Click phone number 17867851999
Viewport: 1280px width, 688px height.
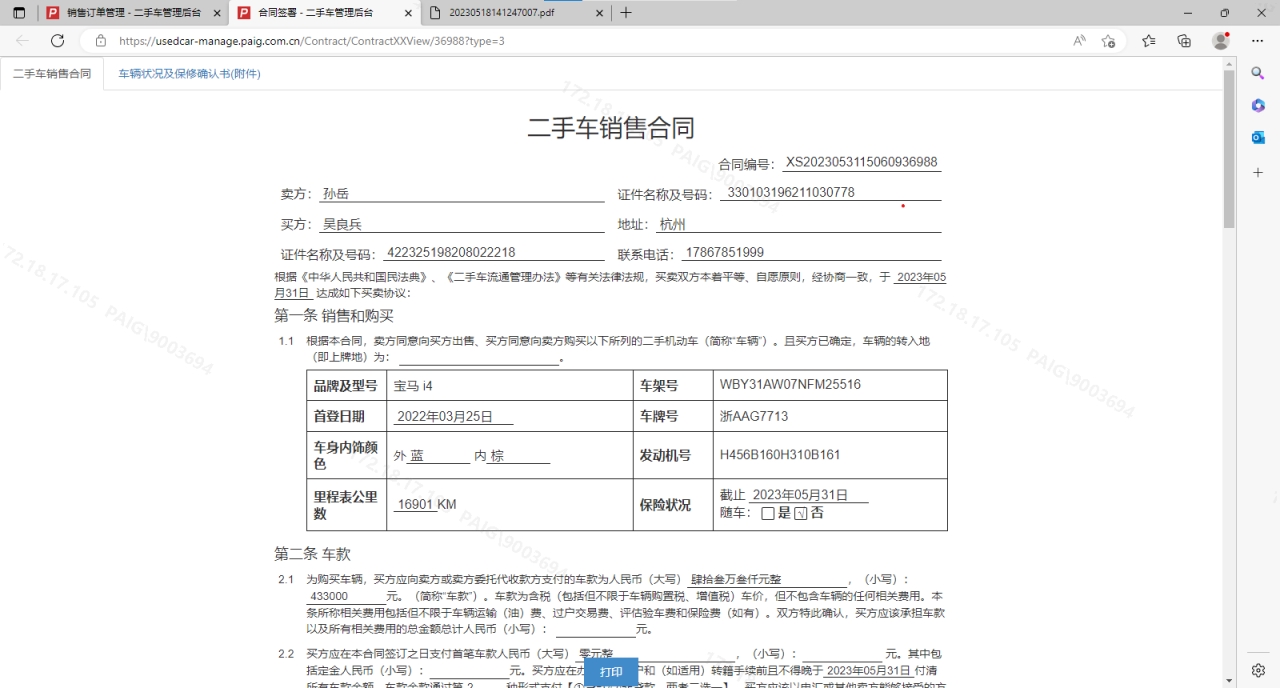(x=725, y=253)
